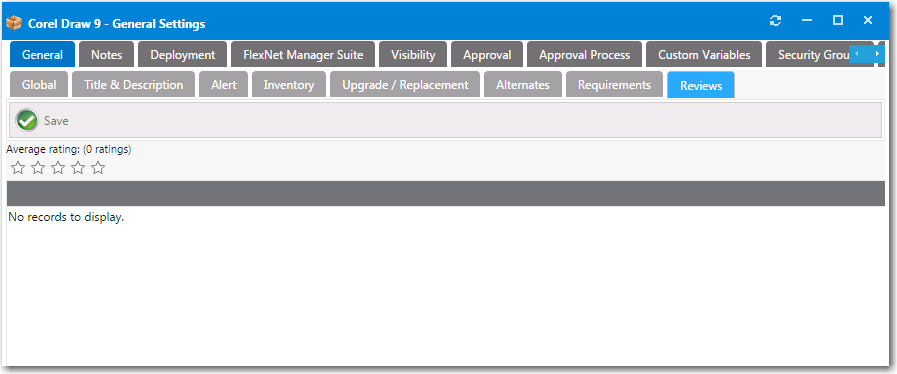The width and height of the screenshot is (897, 374).
Task: Open Title & Description sub-tab
Action: [133, 85]
